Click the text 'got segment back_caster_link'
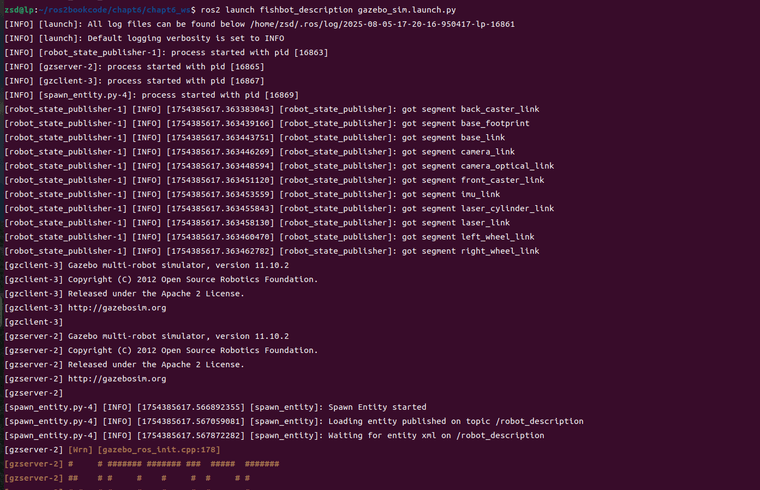Screen dimensions: 760x490 (470, 109)
